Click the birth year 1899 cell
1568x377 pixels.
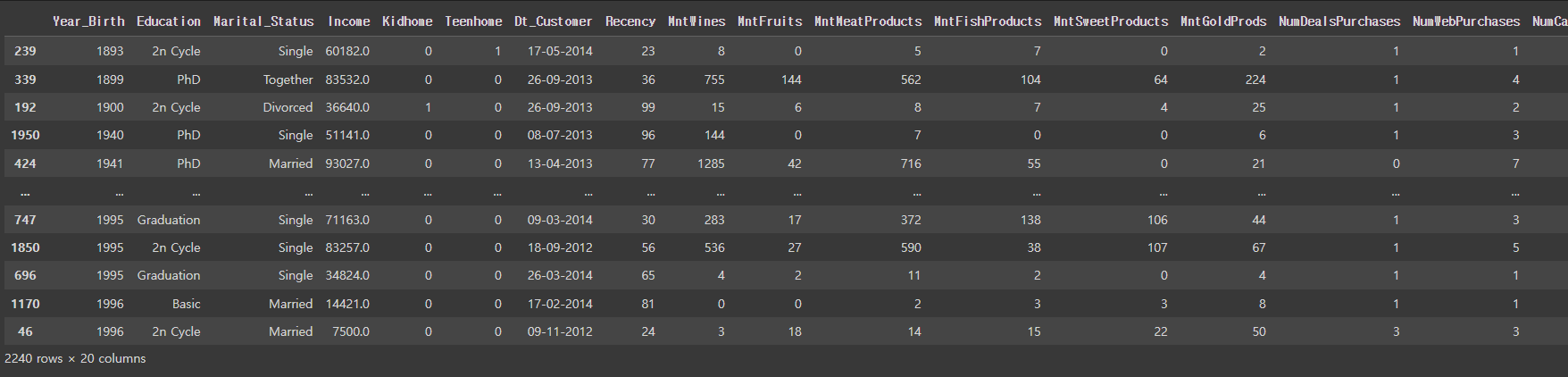point(110,80)
